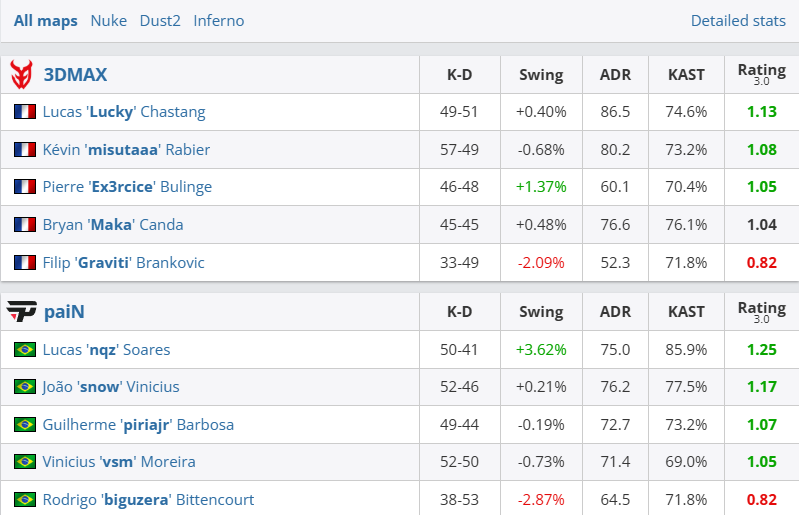Click the Brazilian flag next to biguzera
This screenshot has width=799, height=515.
(x=25, y=500)
